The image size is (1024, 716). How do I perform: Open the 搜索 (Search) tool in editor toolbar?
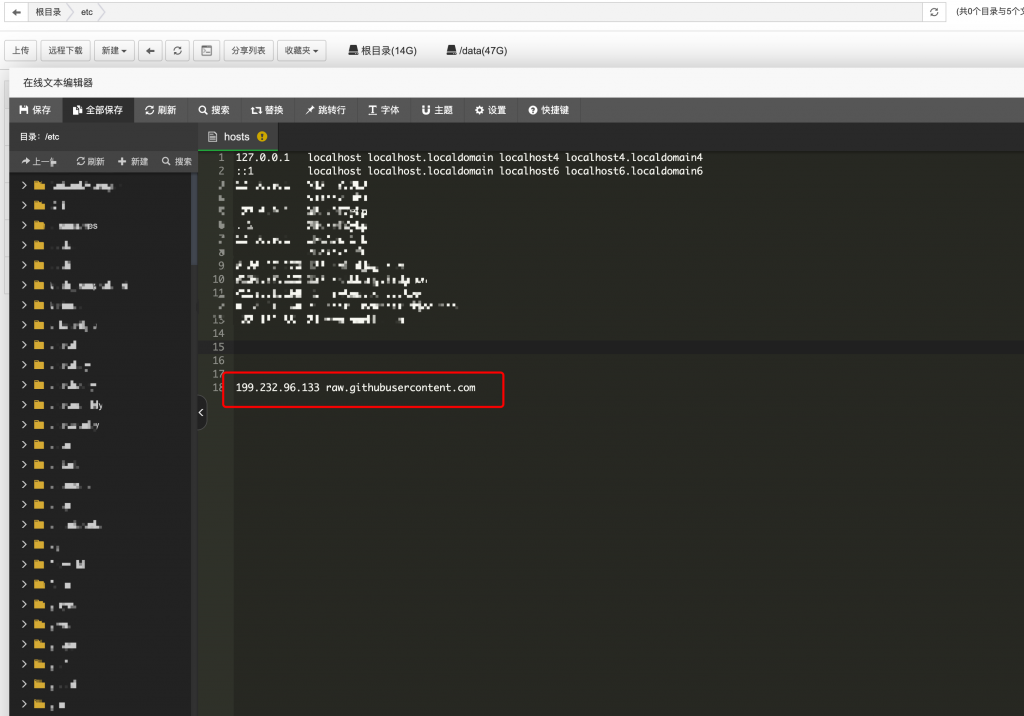coord(214,110)
